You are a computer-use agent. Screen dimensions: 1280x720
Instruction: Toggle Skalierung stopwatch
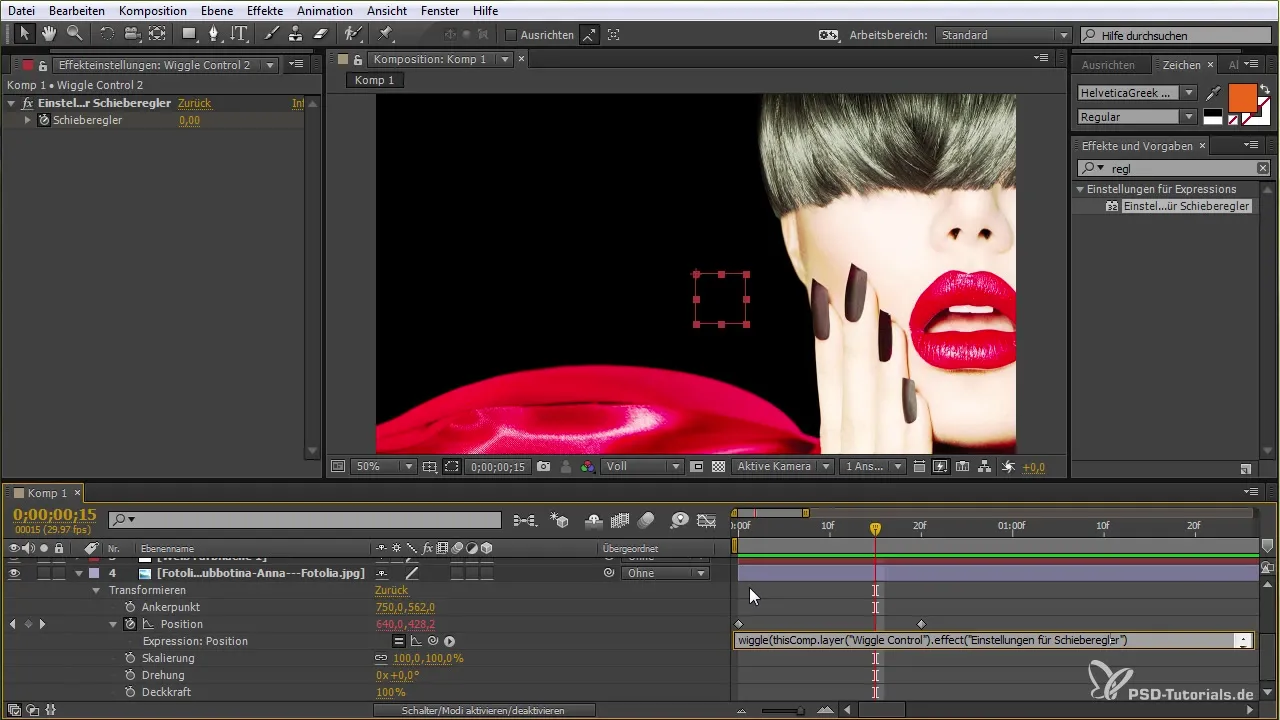[130, 658]
